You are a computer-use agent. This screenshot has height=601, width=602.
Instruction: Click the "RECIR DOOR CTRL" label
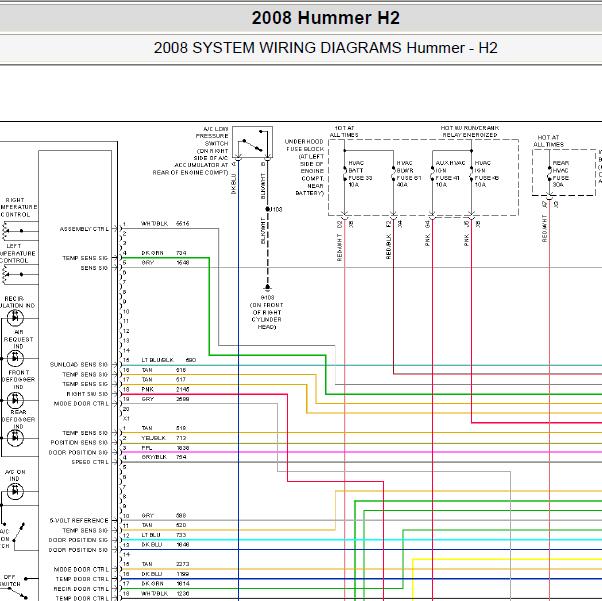(81, 589)
